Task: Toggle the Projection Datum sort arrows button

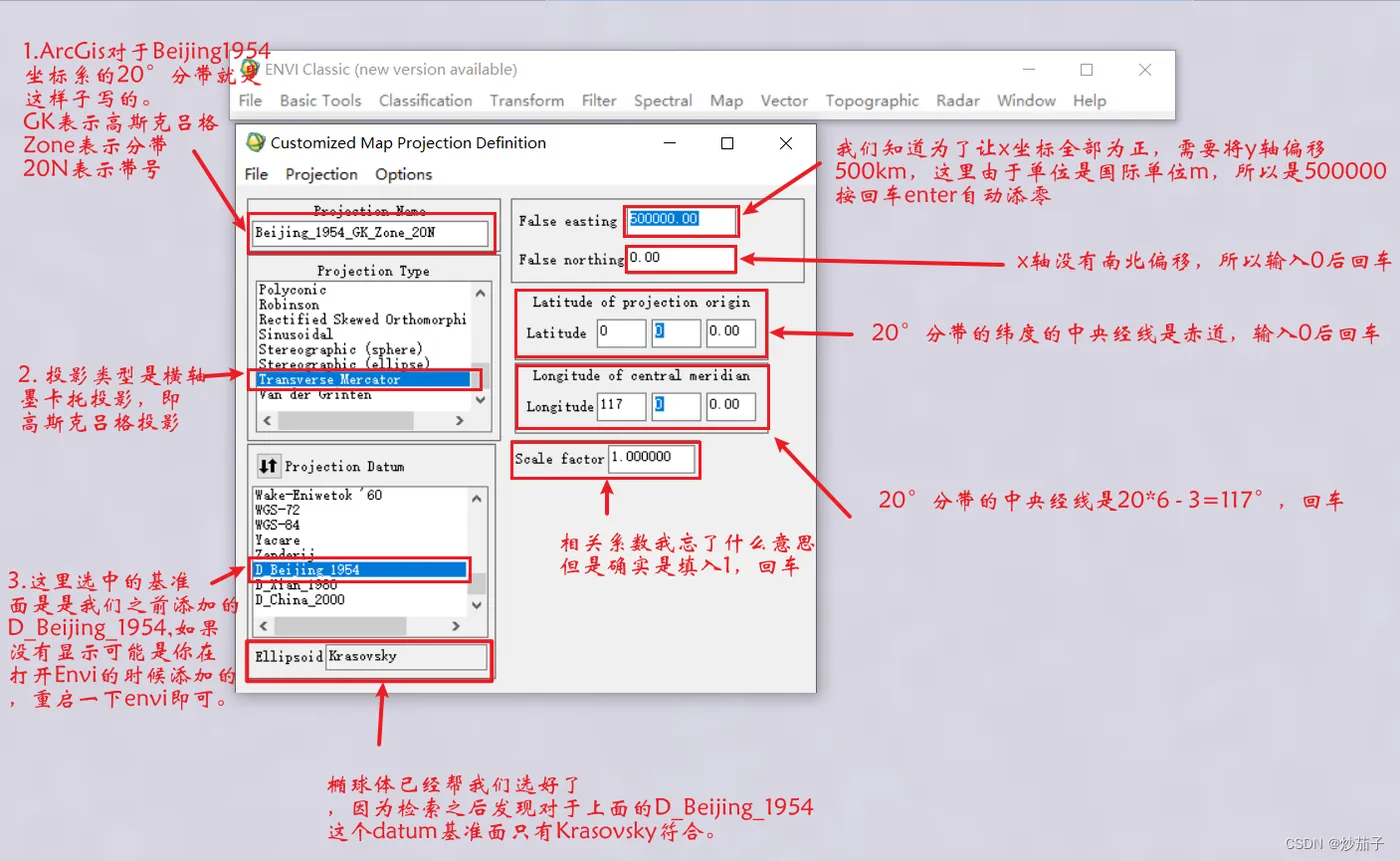Action: pos(268,466)
